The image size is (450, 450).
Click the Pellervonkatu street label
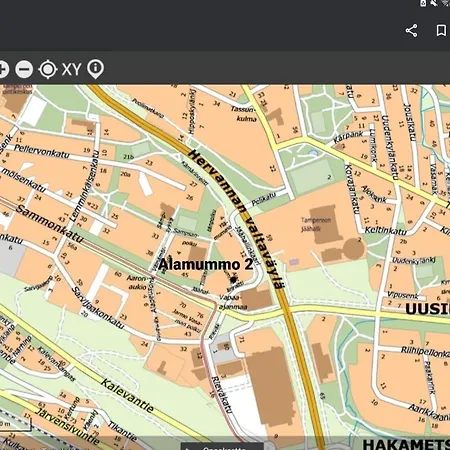pyautogui.click(x=42, y=151)
